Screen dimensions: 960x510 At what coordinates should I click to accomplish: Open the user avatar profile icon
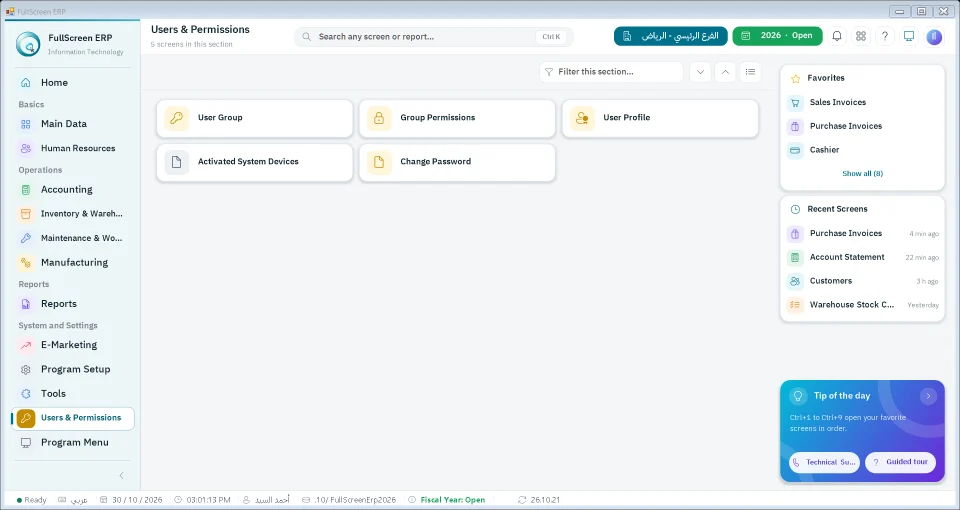(934, 37)
